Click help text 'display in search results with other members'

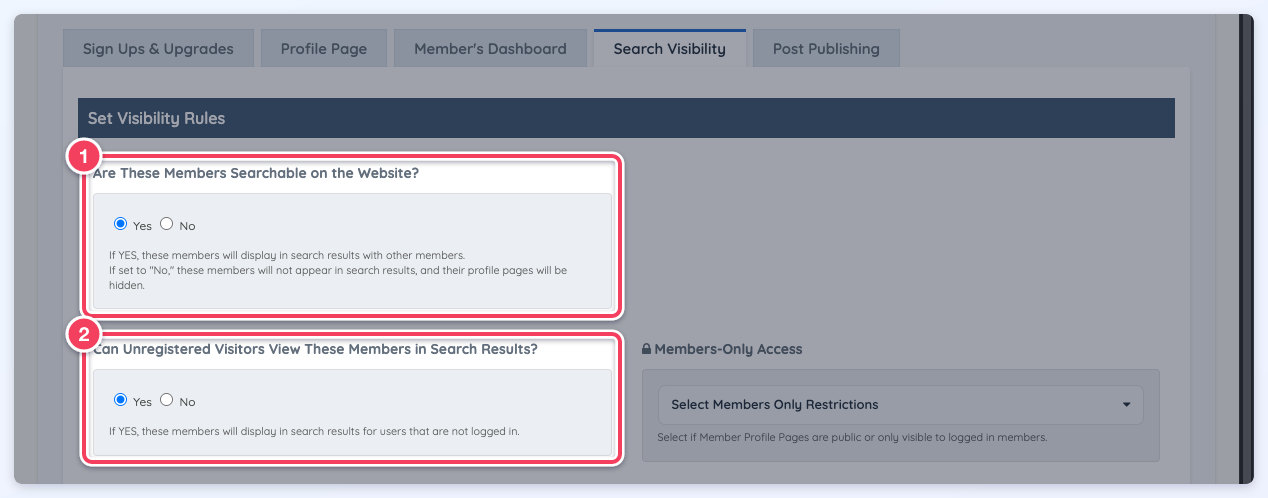[287, 255]
